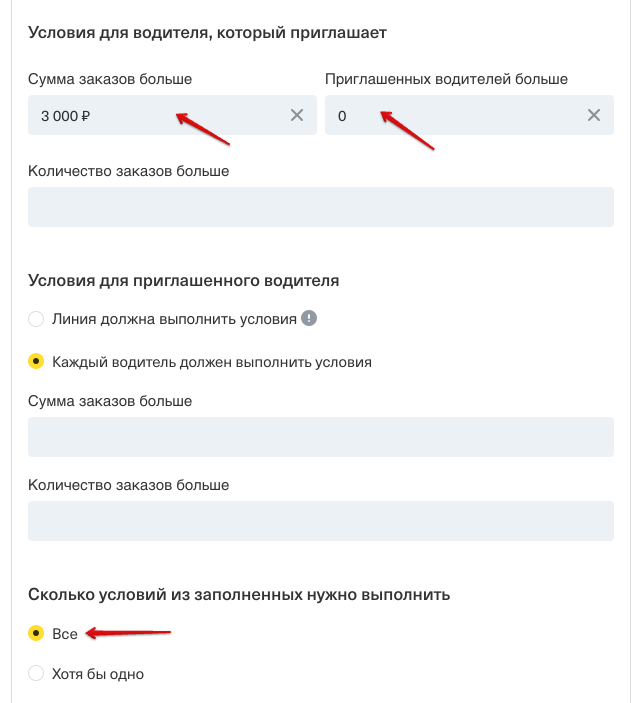The width and height of the screenshot is (641, 703).
Task: Choose "Каждый водитель должен выполнить условия" radio
Action: click(x=37, y=362)
